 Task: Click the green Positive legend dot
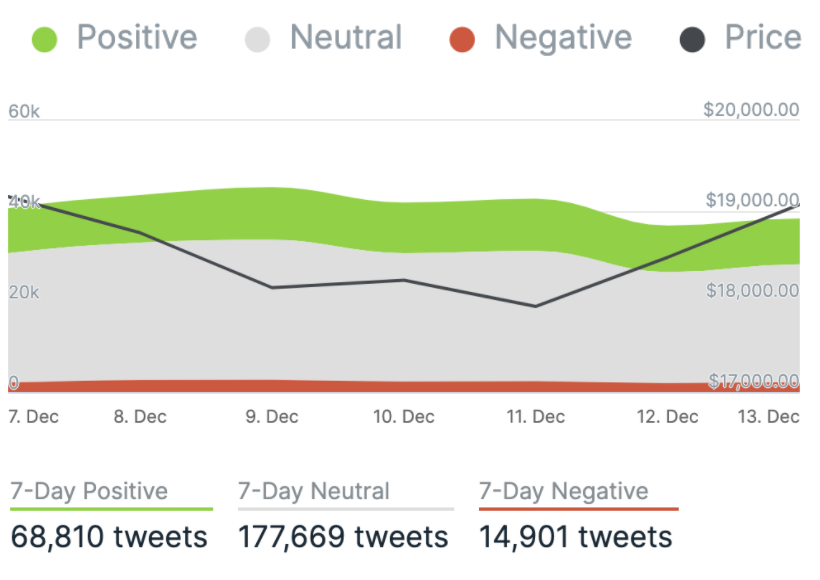[45, 39]
